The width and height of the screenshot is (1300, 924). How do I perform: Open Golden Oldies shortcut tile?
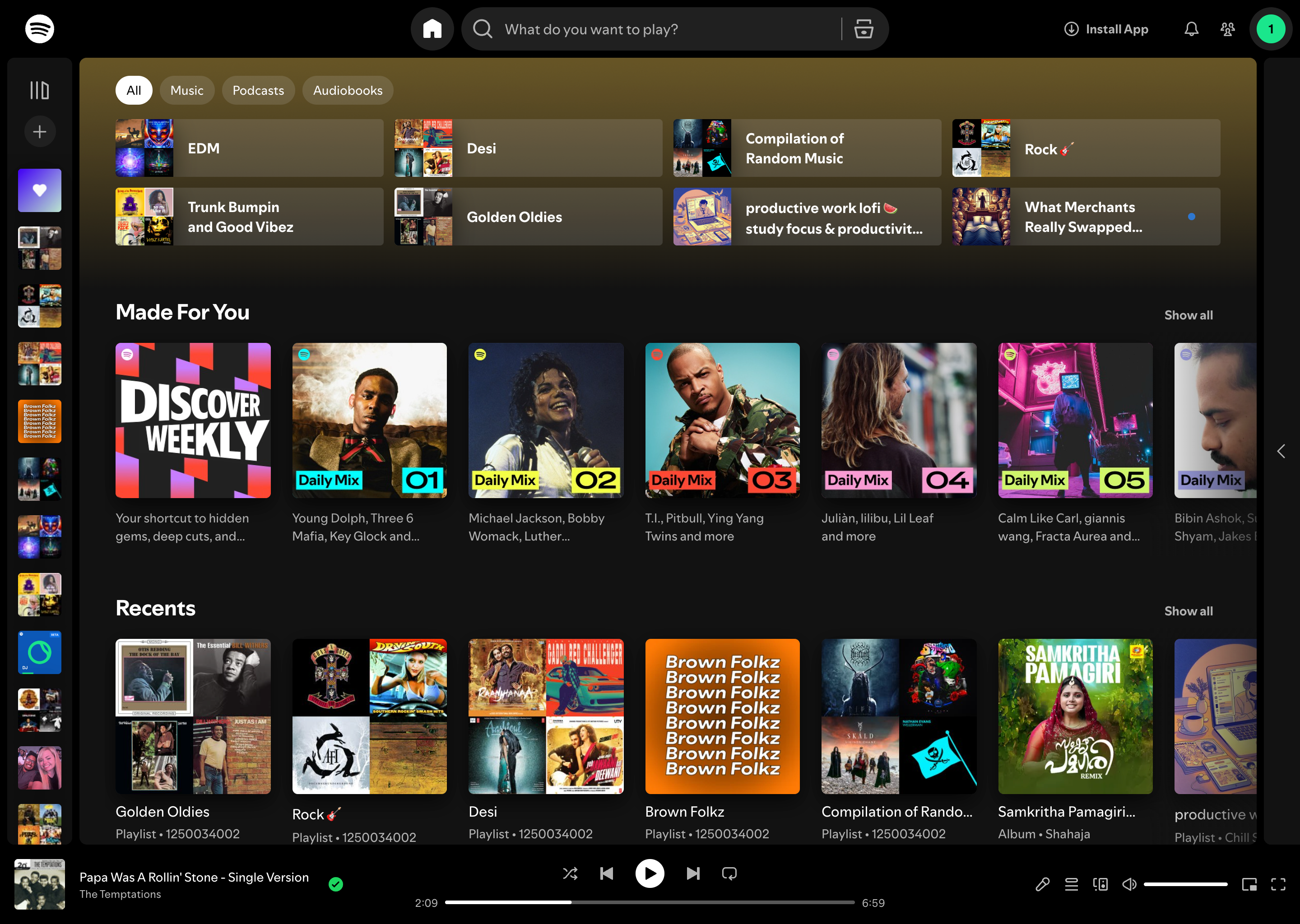[x=528, y=217]
